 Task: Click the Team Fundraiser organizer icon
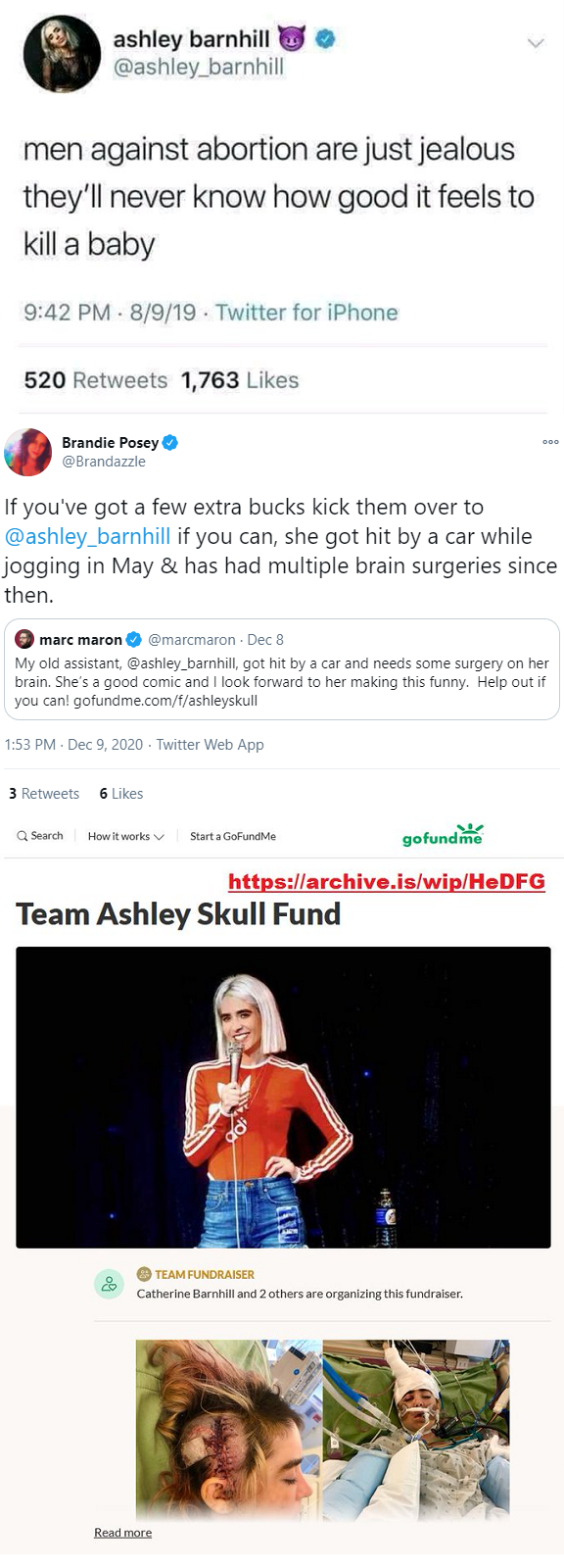[x=109, y=1284]
